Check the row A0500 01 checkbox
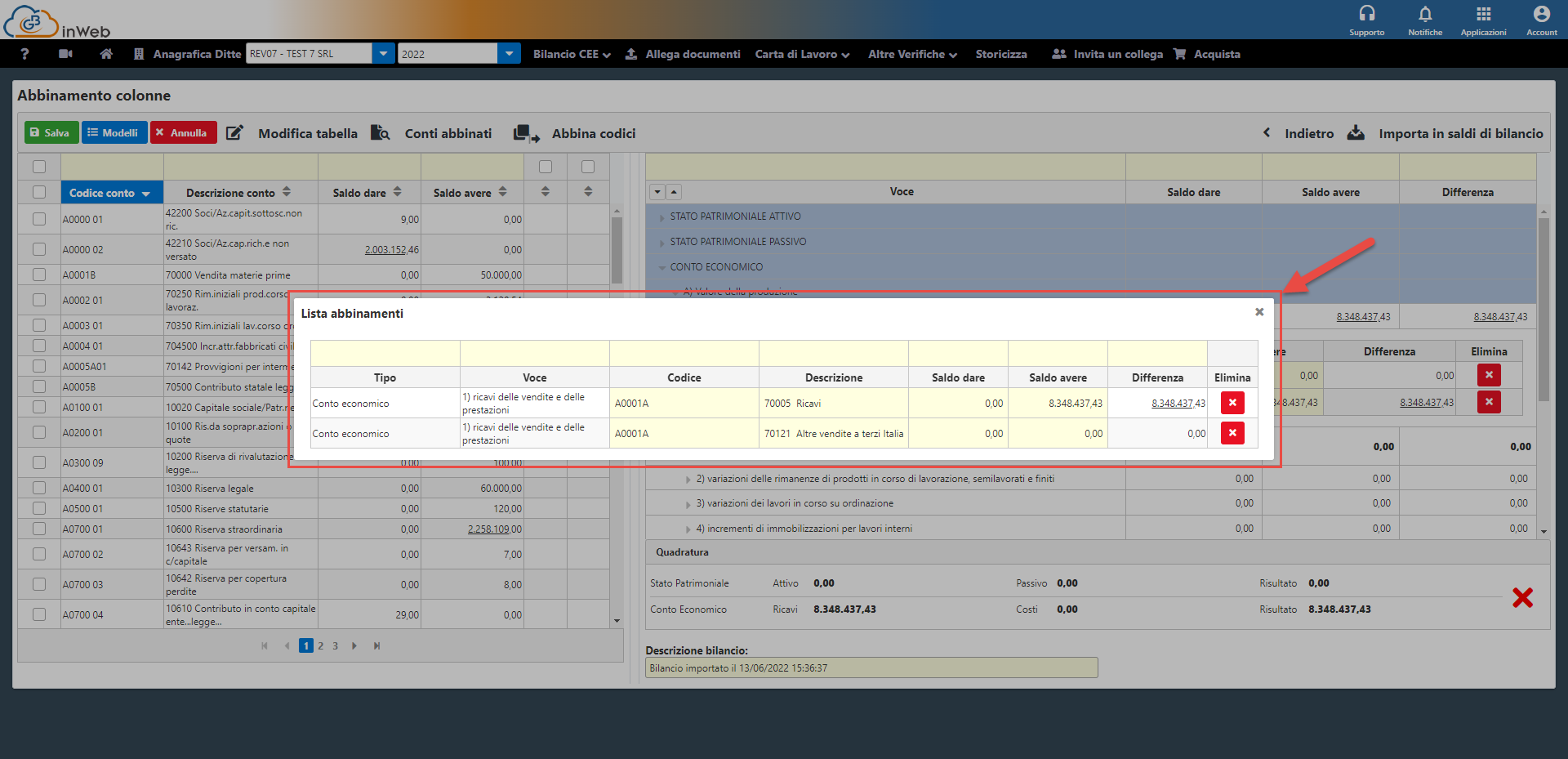Viewport: 1568px width, 759px height. pyautogui.click(x=39, y=508)
